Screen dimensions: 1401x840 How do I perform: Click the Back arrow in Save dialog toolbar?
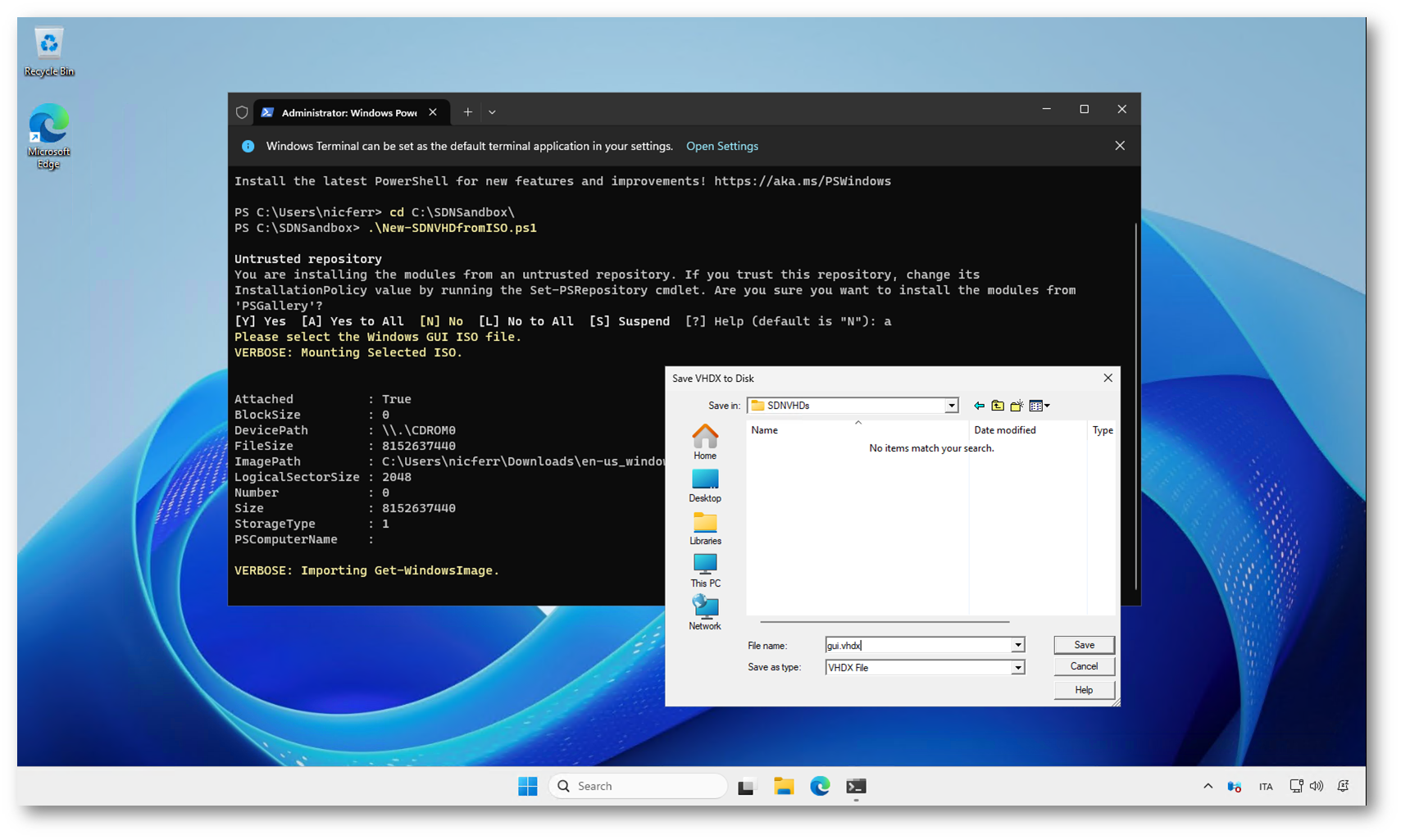click(x=979, y=406)
